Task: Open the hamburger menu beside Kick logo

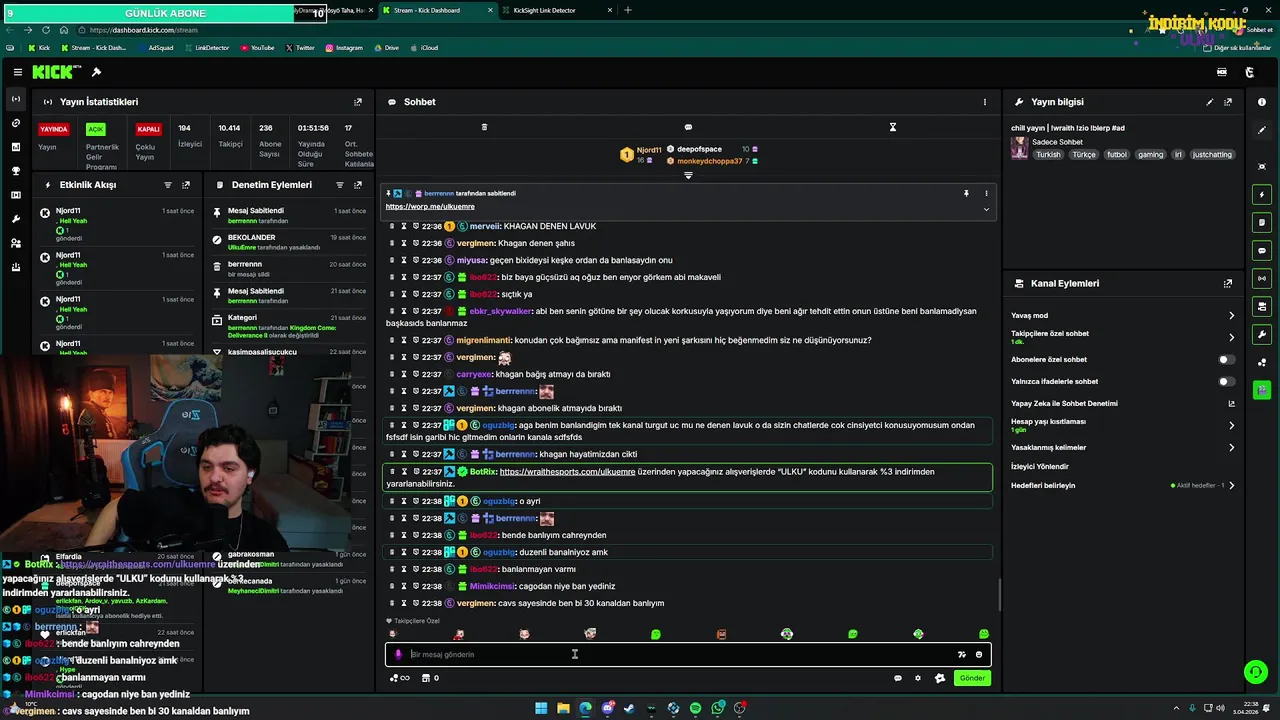Action: tap(17, 72)
